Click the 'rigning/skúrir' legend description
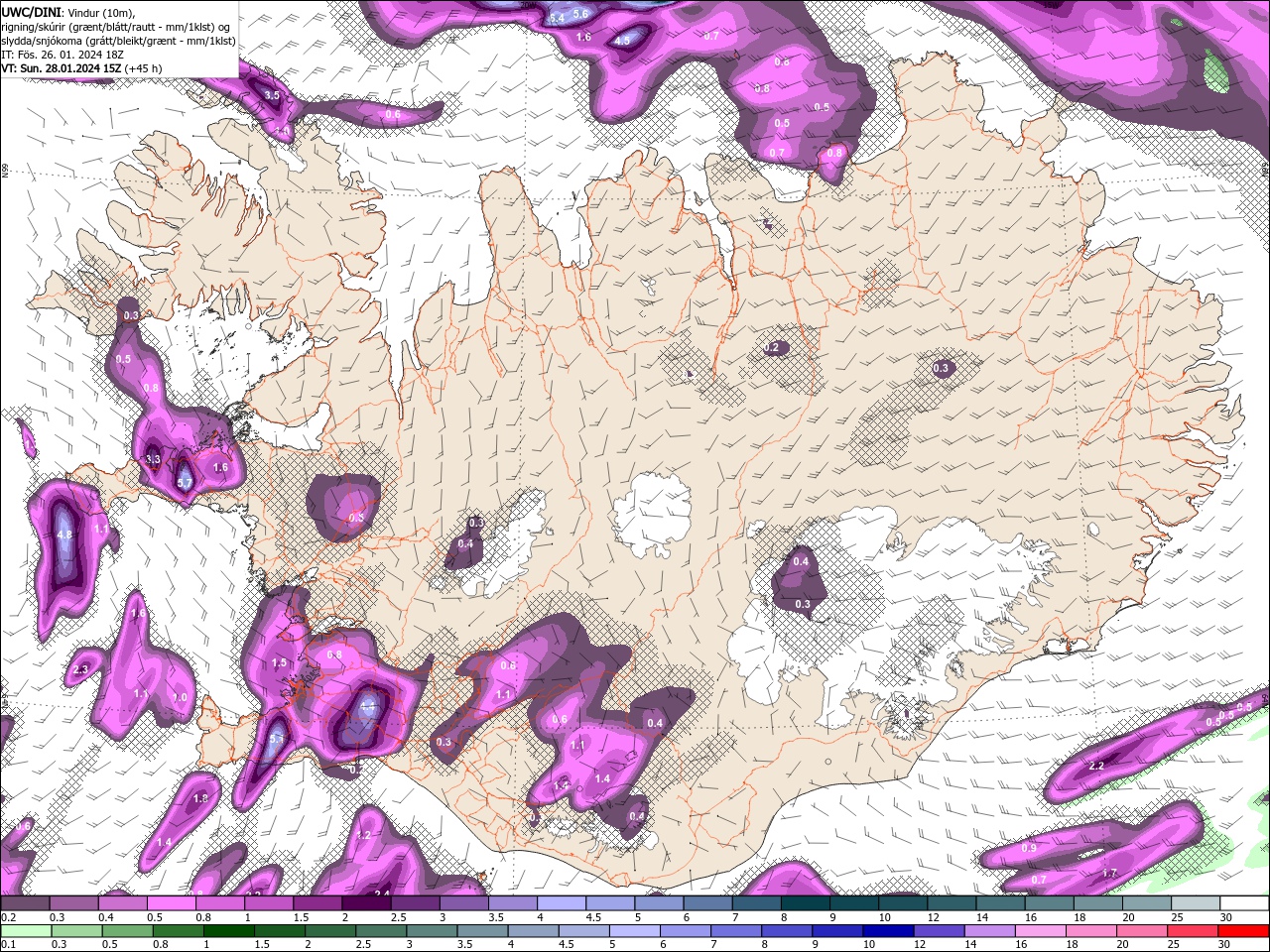 pyautogui.click(x=36, y=26)
